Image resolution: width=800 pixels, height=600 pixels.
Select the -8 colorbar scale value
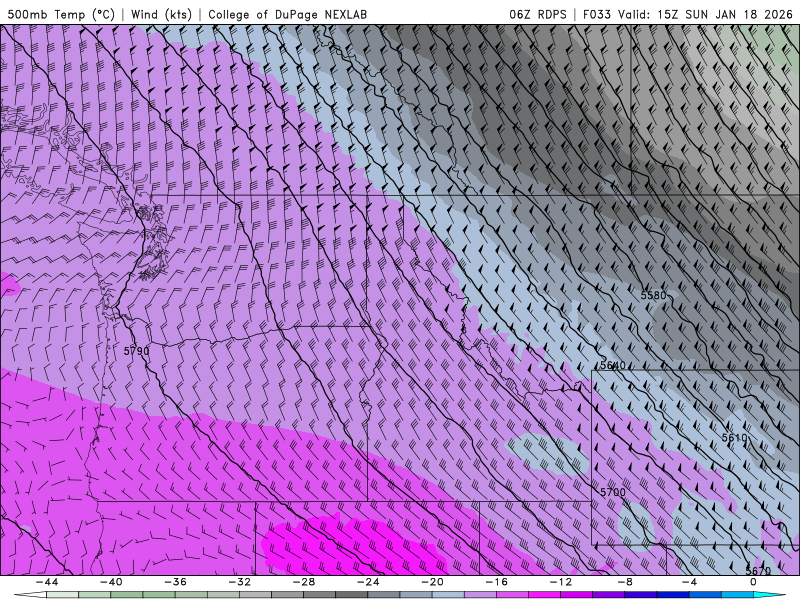coord(625,582)
